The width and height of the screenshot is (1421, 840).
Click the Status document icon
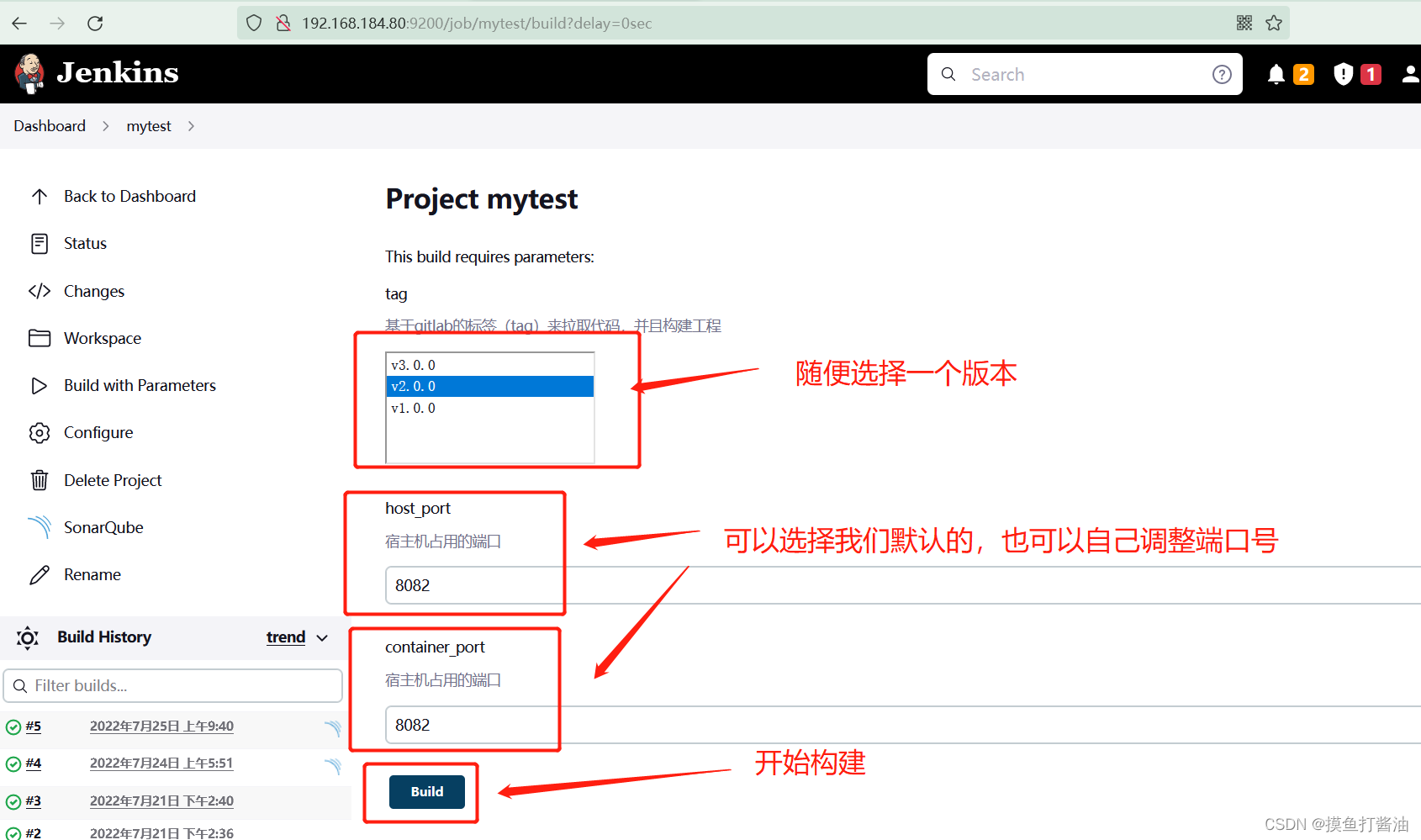coord(40,244)
